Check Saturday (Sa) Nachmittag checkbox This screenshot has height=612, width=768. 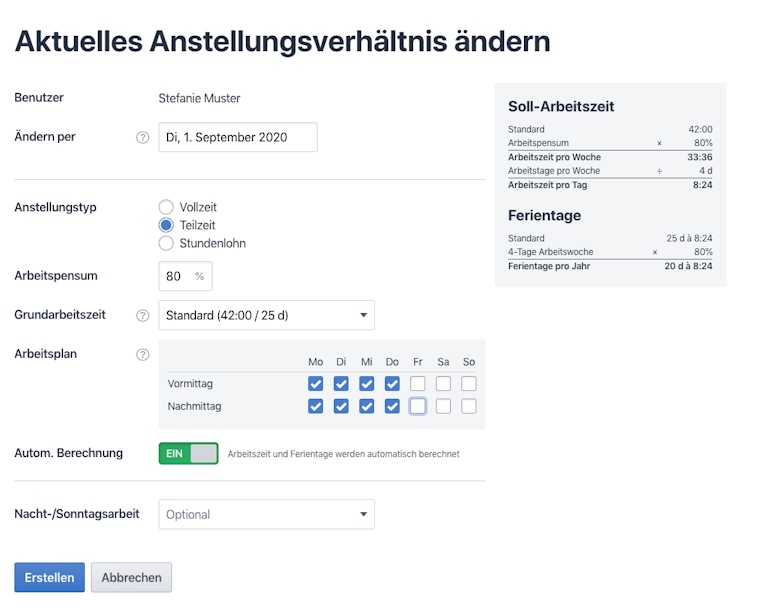click(x=443, y=406)
